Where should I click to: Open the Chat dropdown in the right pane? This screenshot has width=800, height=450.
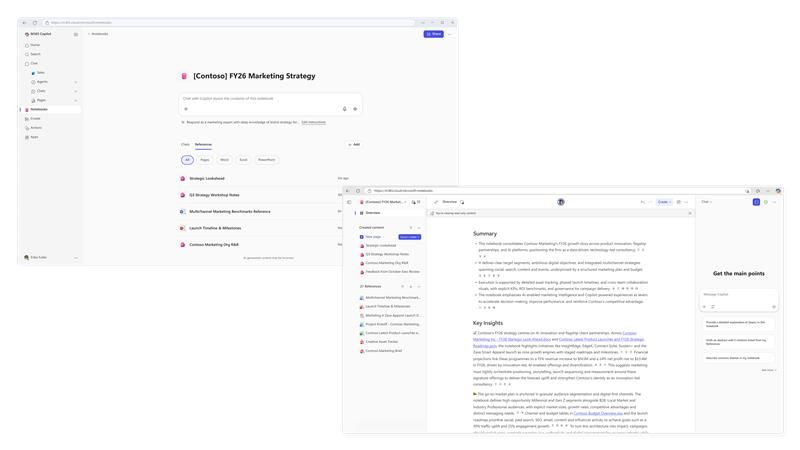(707, 202)
